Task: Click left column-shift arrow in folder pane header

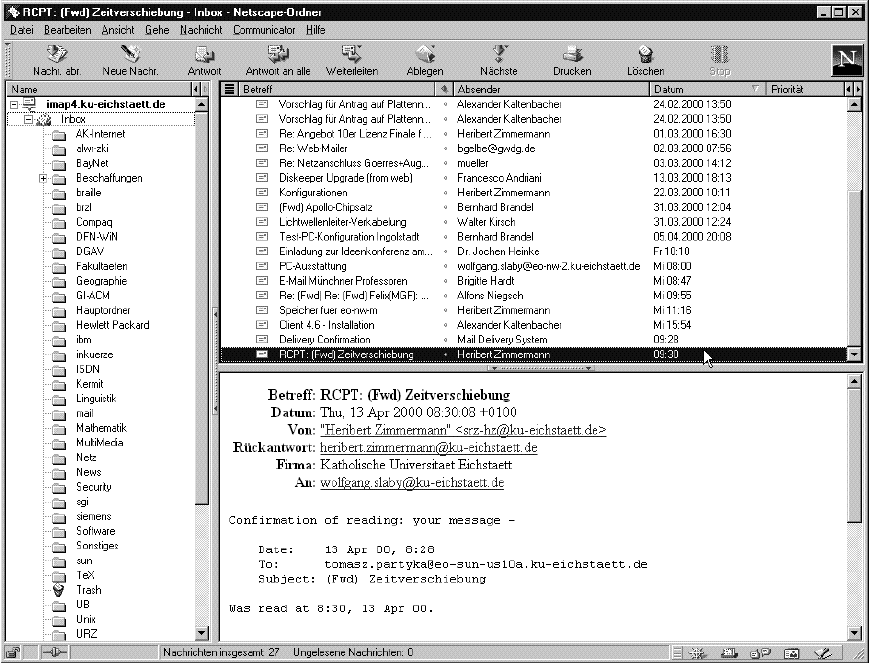Action: click(196, 89)
